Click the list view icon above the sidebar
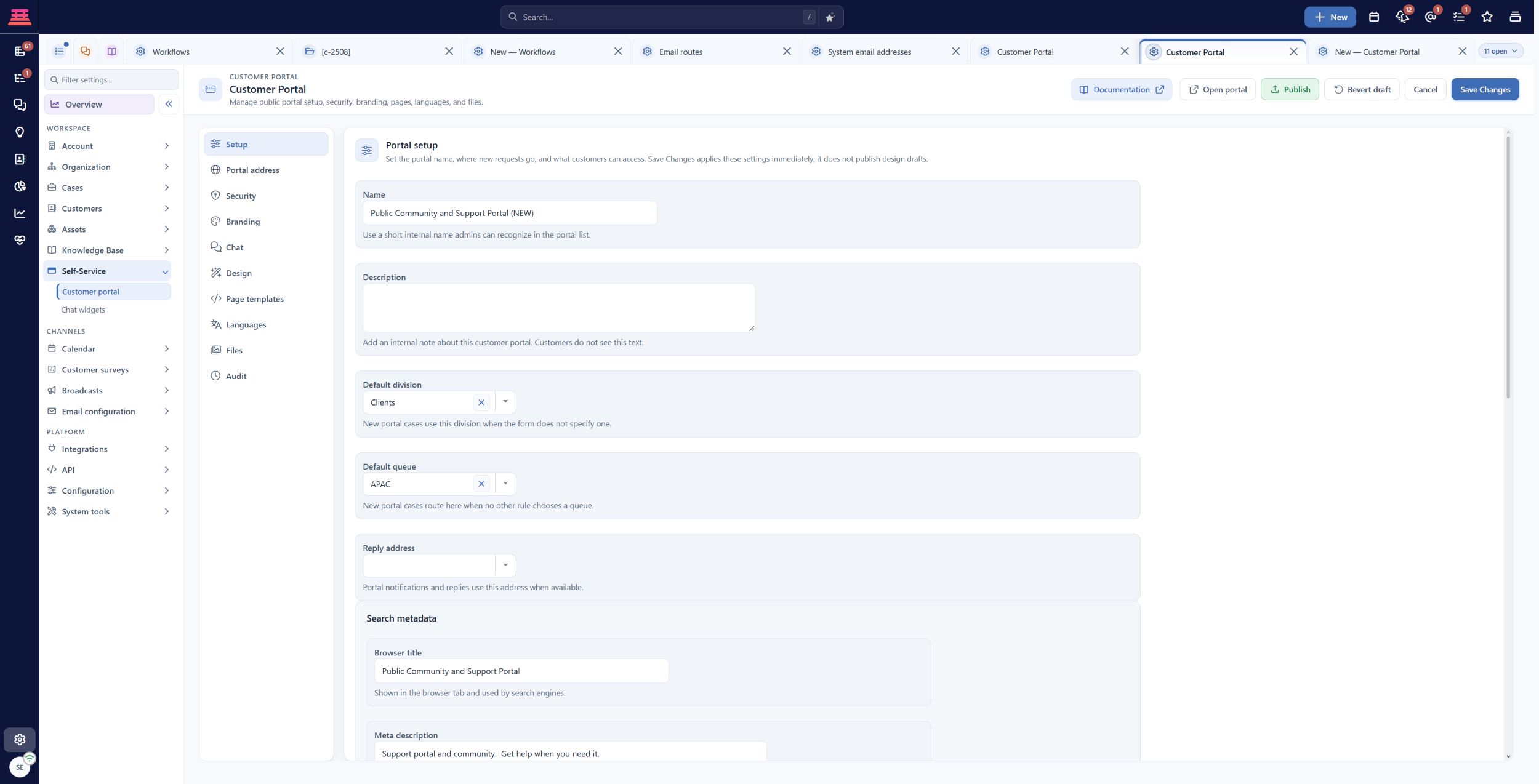The width and height of the screenshot is (1539, 784). (x=59, y=52)
